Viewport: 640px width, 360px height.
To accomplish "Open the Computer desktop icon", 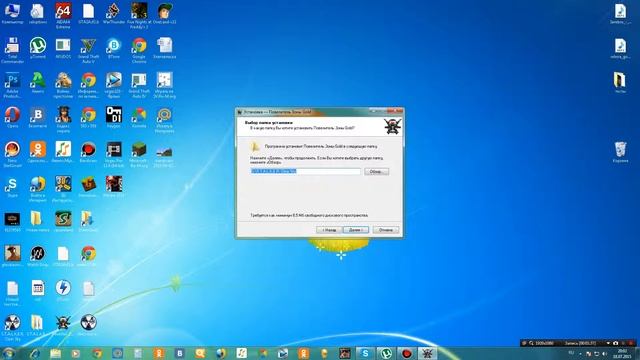I will (12, 13).
